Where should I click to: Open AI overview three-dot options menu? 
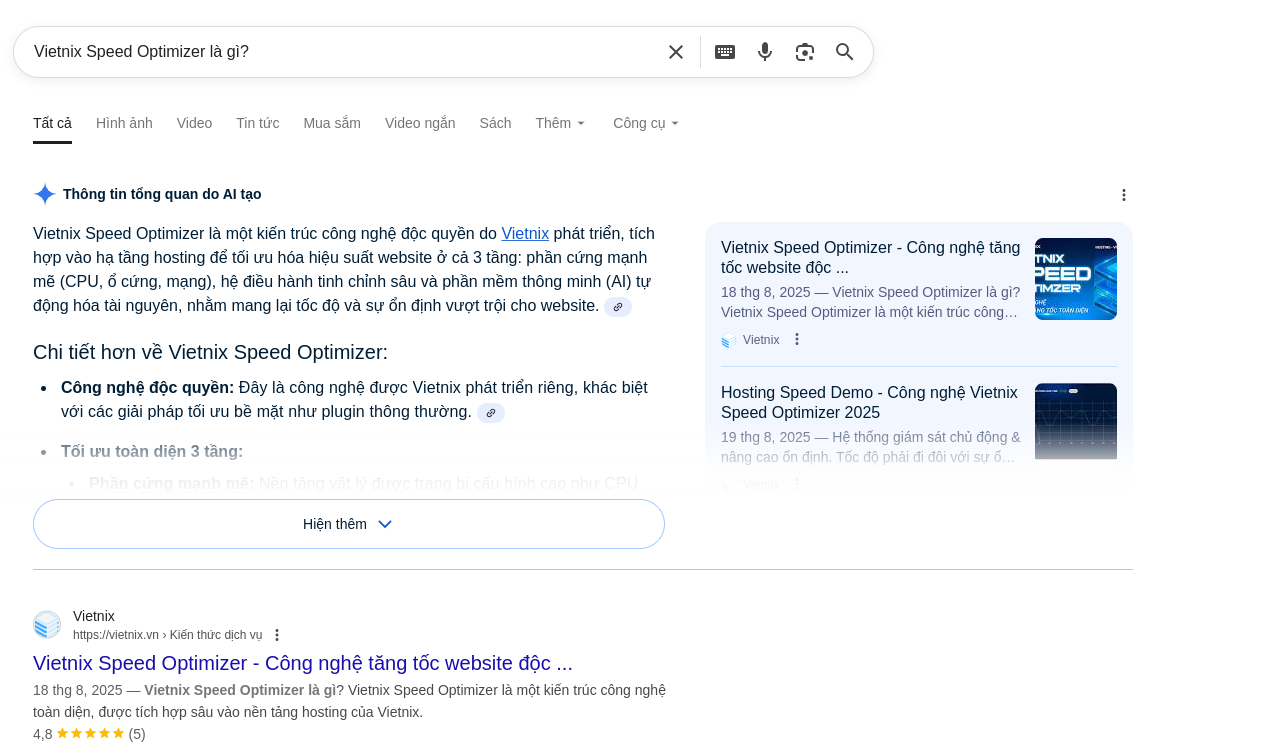pos(1123,195)
